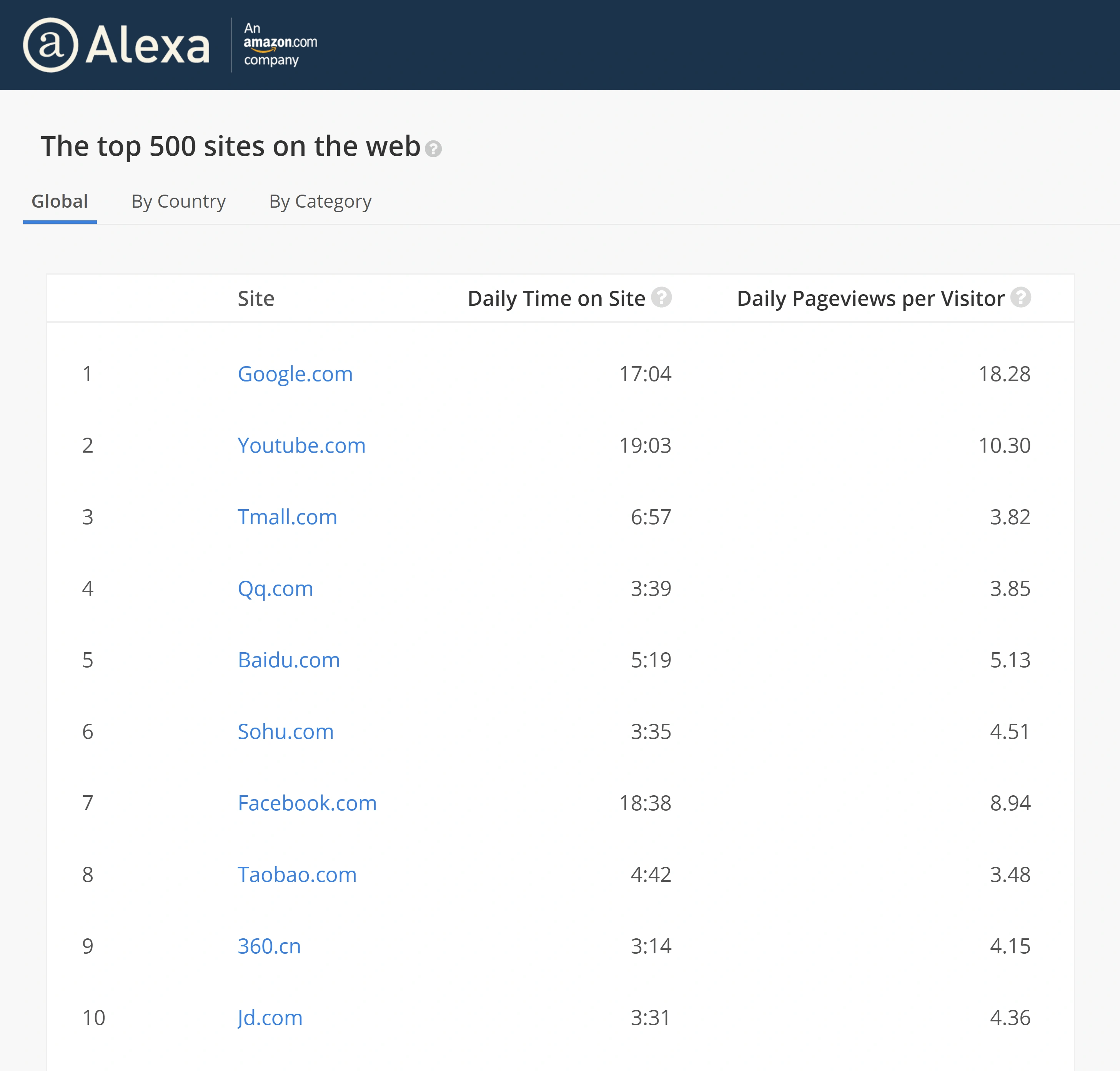Click Taobao's time value 4:42

pyautogui.click(x=651, y=874)
